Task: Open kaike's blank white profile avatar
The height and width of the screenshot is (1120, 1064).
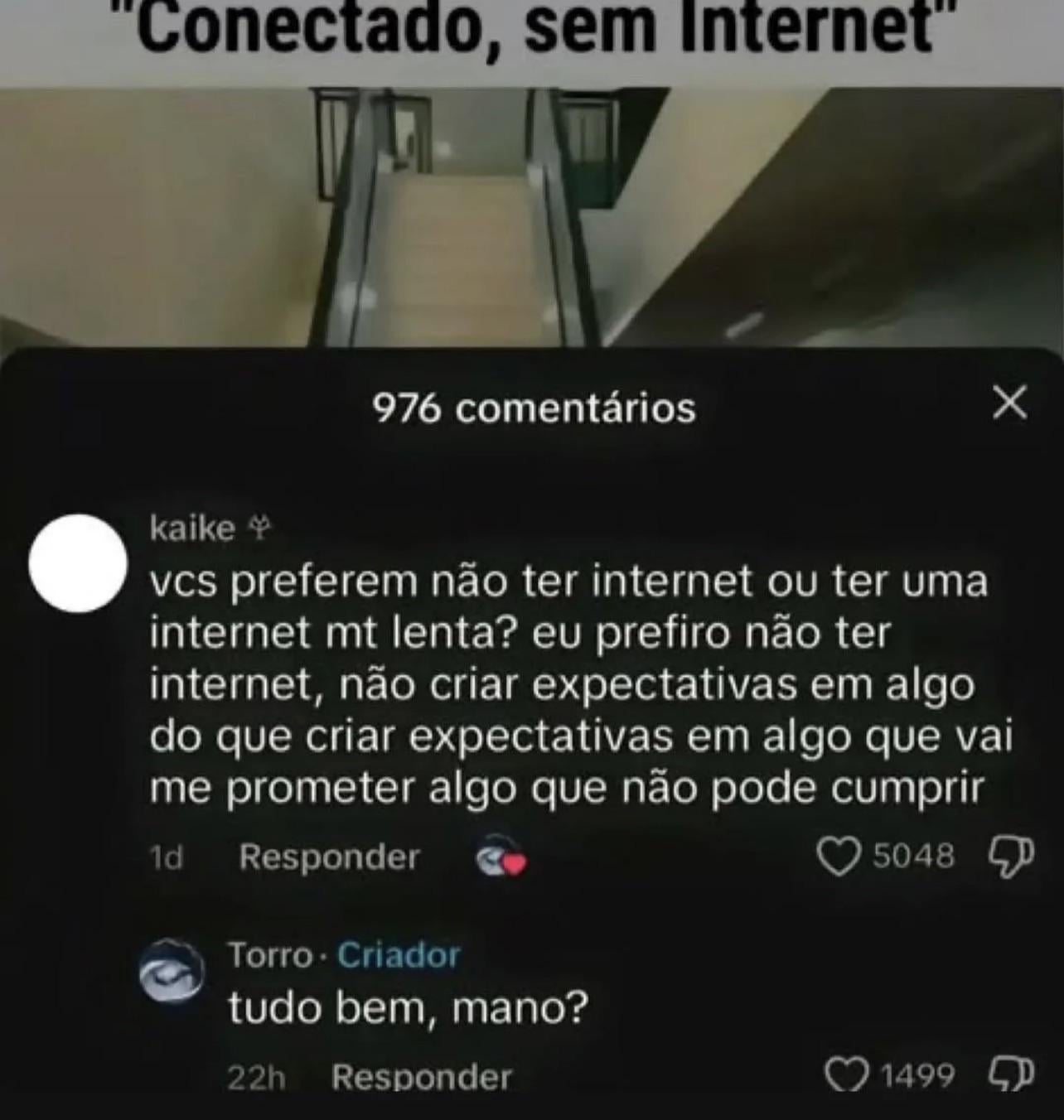Action: pyautogui.click(x=78, y=563)
